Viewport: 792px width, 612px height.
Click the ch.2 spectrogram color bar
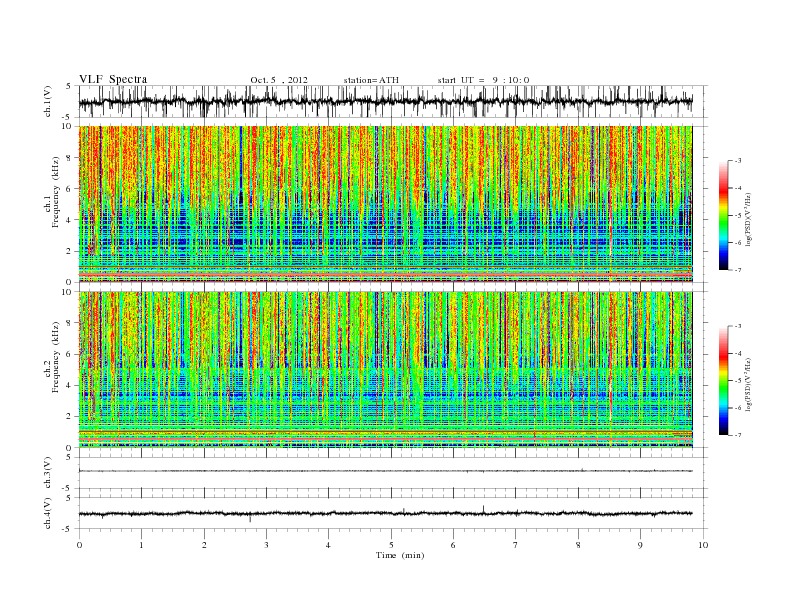tap(723, 381)
